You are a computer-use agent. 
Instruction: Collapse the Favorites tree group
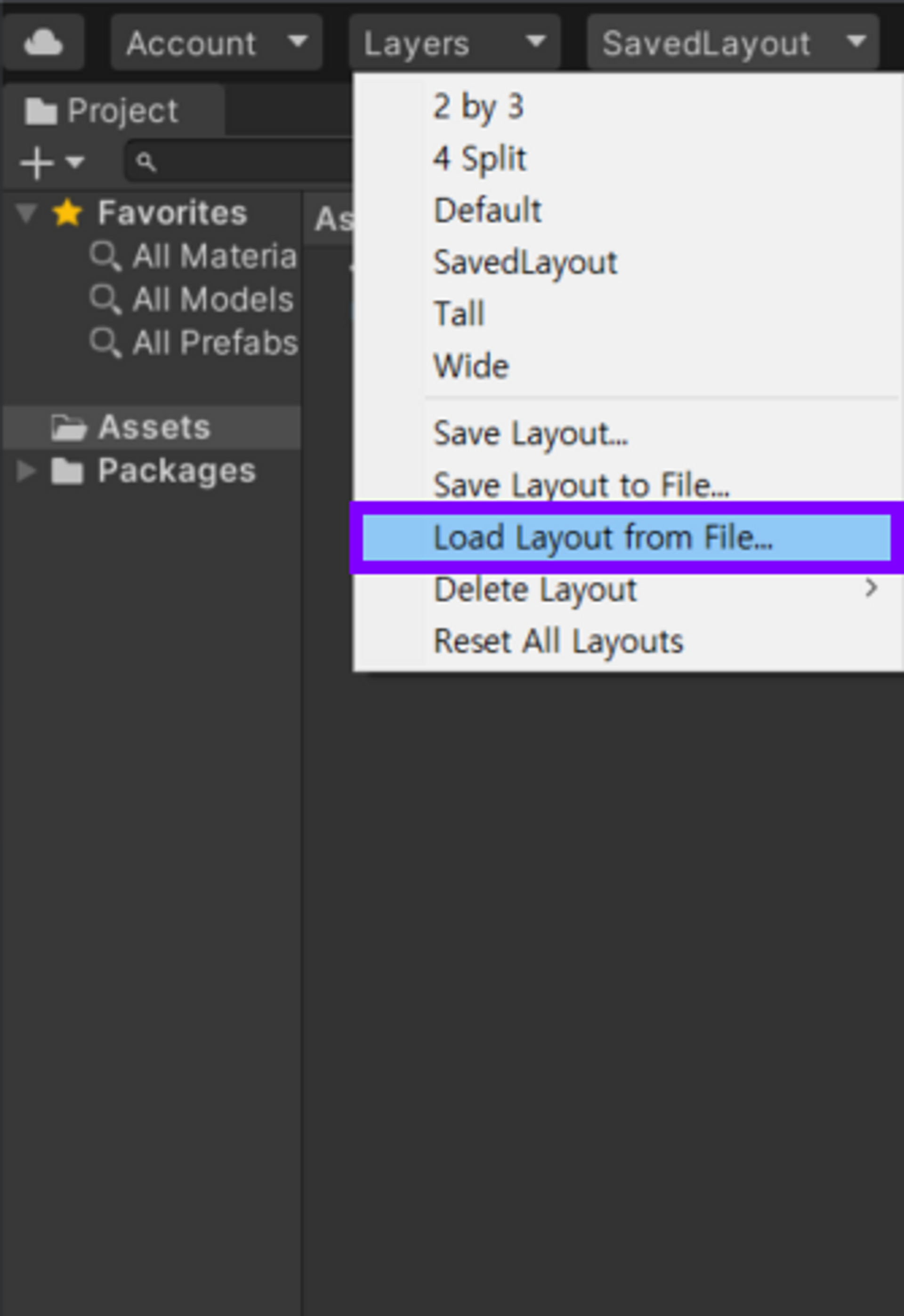coord(26,213)
